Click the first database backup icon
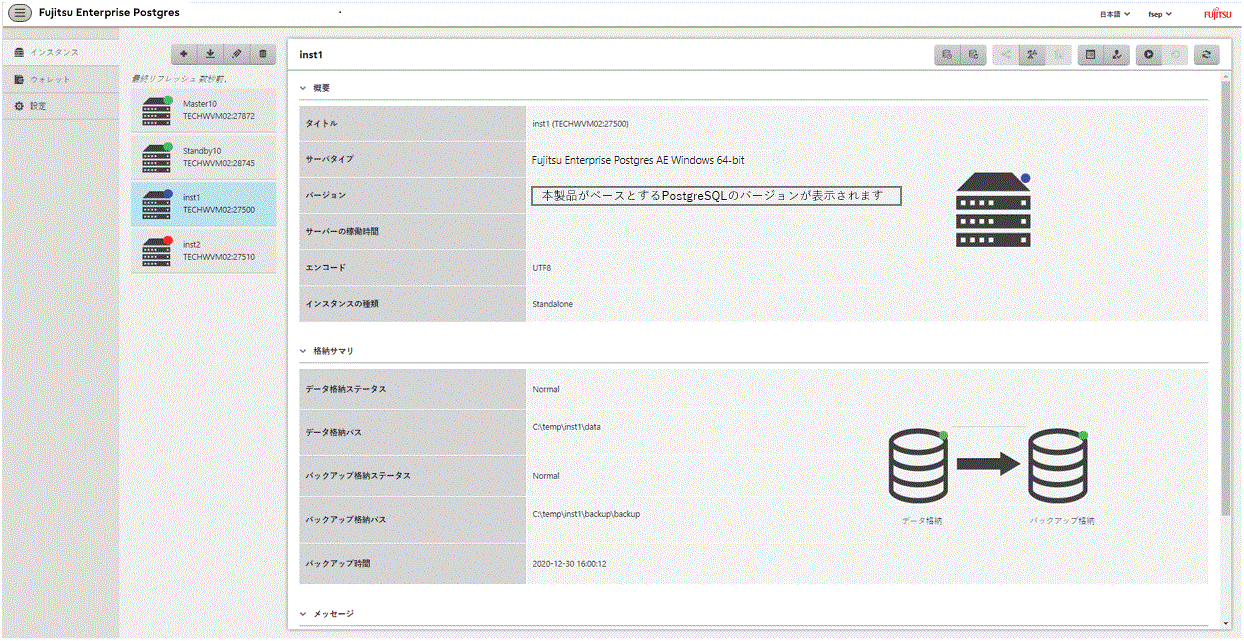The height and width of the screenshot is (641, 1244). tap(946, 55)
